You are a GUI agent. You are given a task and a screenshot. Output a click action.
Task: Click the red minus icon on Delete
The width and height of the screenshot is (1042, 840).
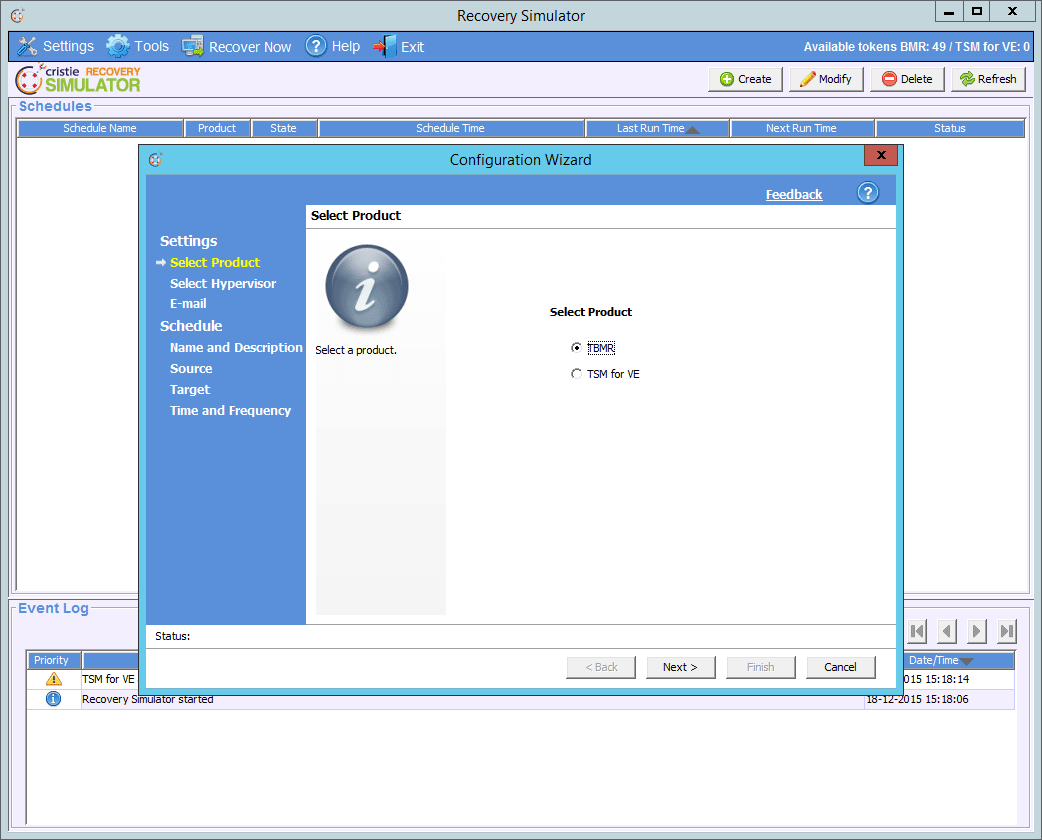889,79
